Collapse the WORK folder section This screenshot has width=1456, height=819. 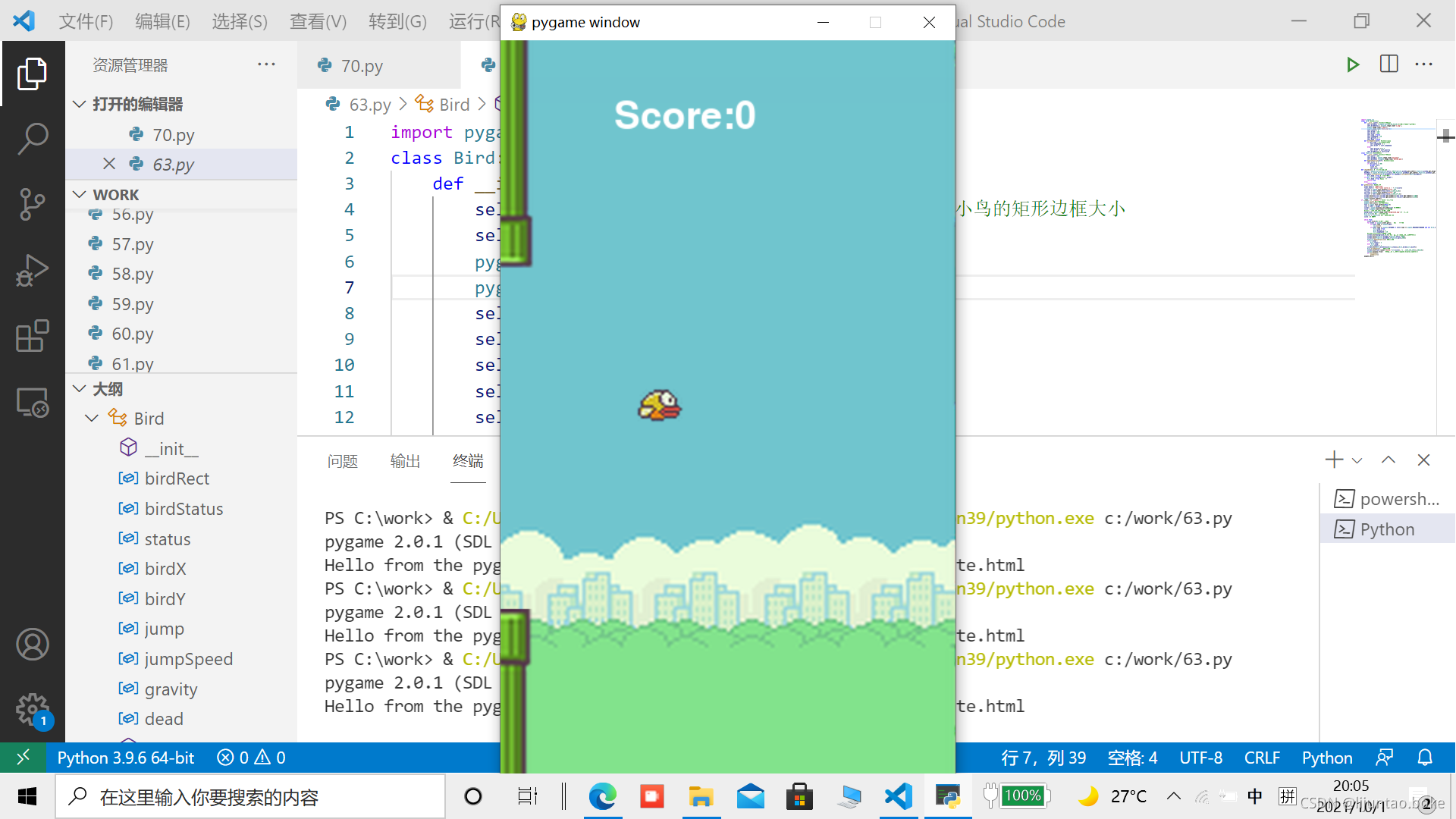[80, 195]
